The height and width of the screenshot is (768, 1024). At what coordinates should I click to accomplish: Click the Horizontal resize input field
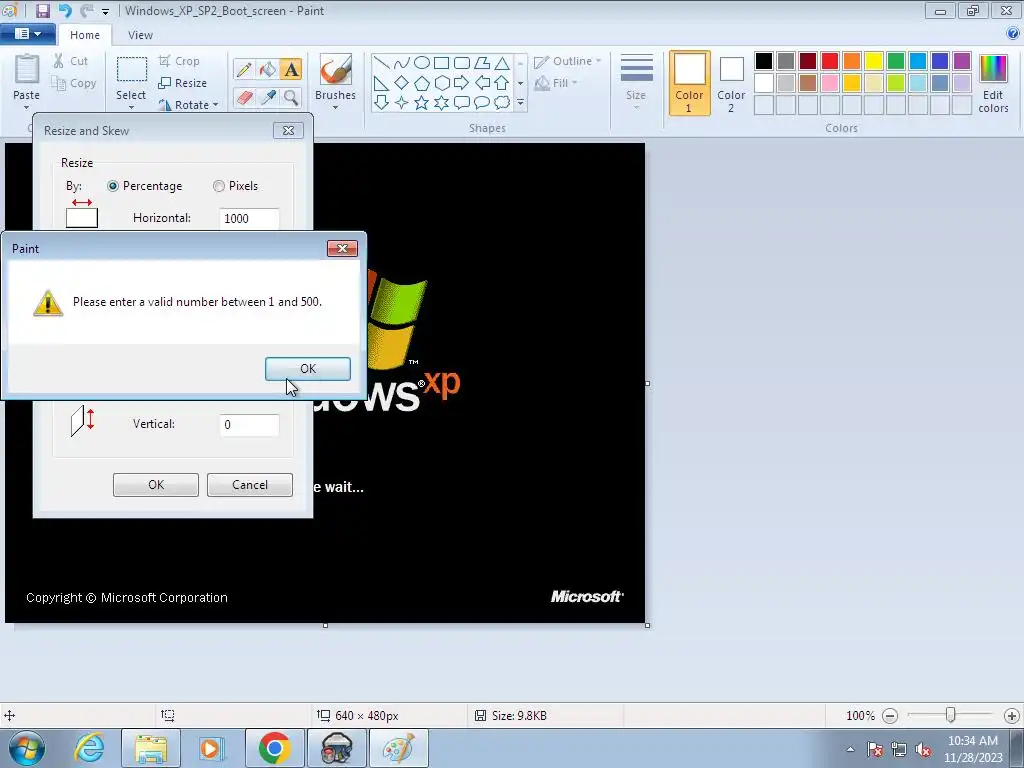249,218
